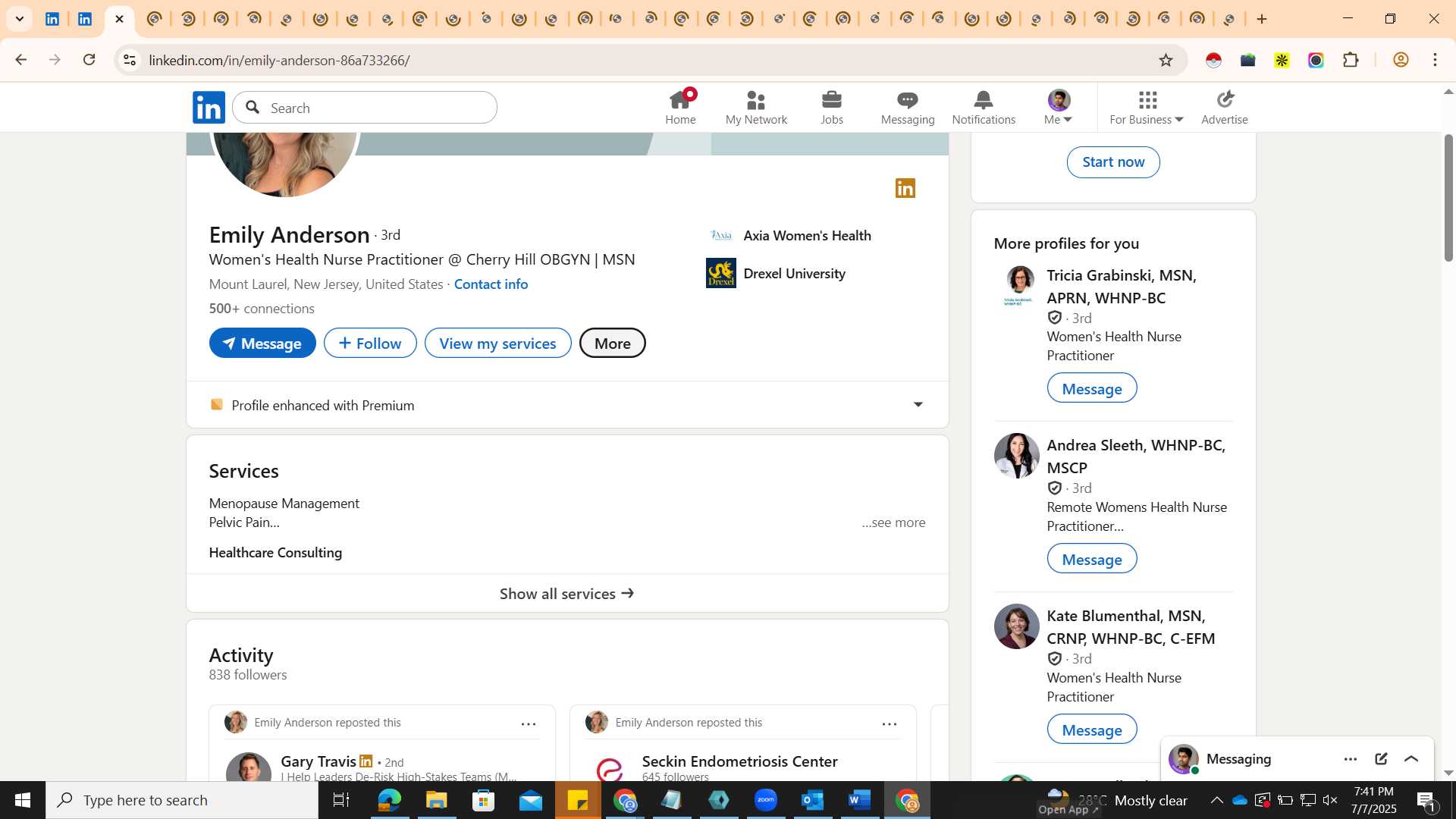
Task: Open Andrea Sleeth's profile
Action: pyautogui.click(x=1135, y=457)
